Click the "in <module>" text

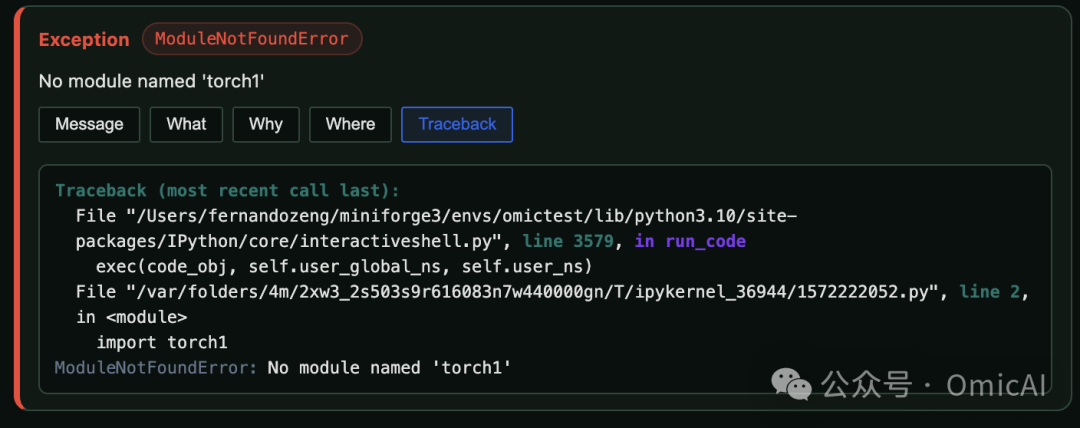click(x=132, y=317)
